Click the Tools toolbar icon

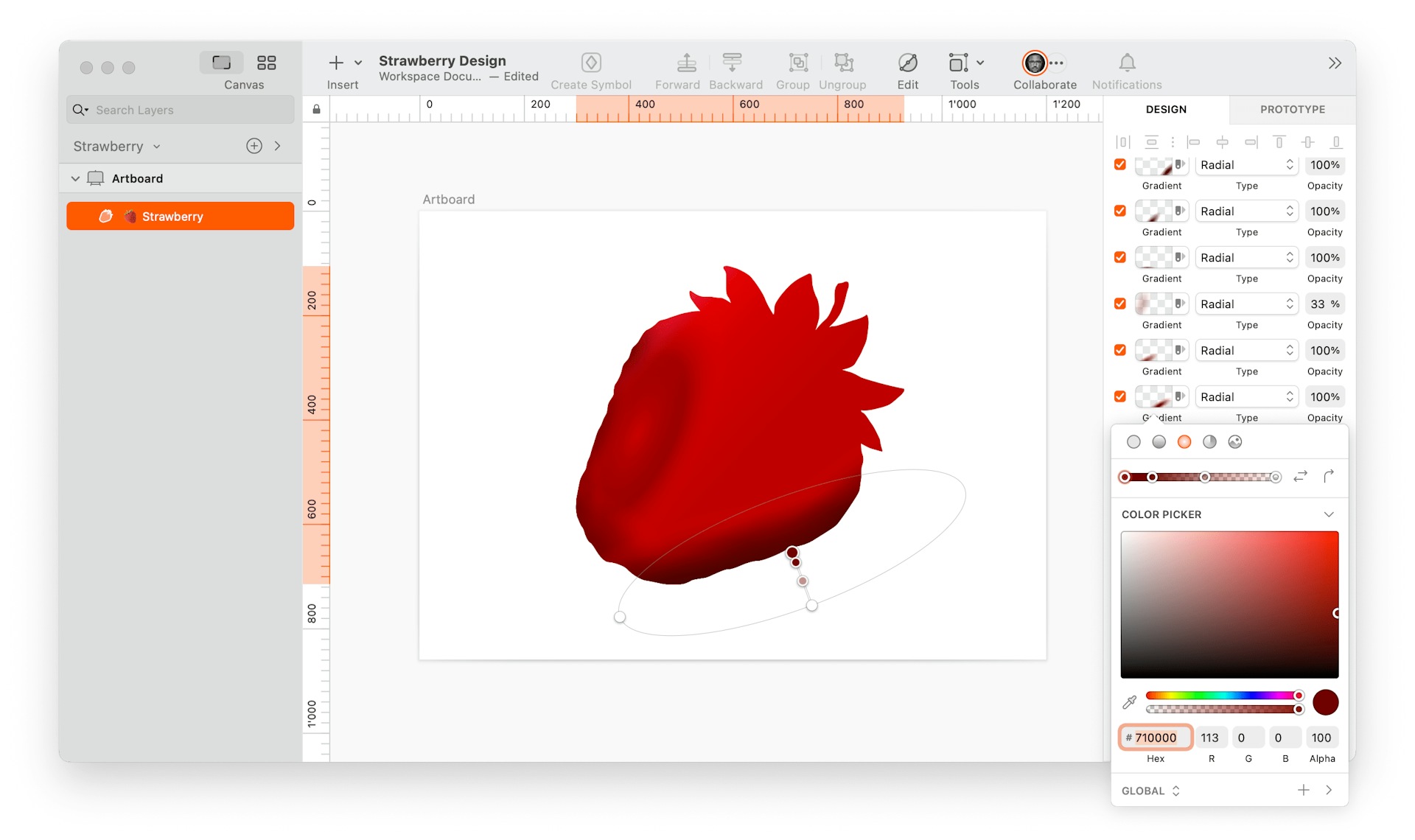pos(958,63)
